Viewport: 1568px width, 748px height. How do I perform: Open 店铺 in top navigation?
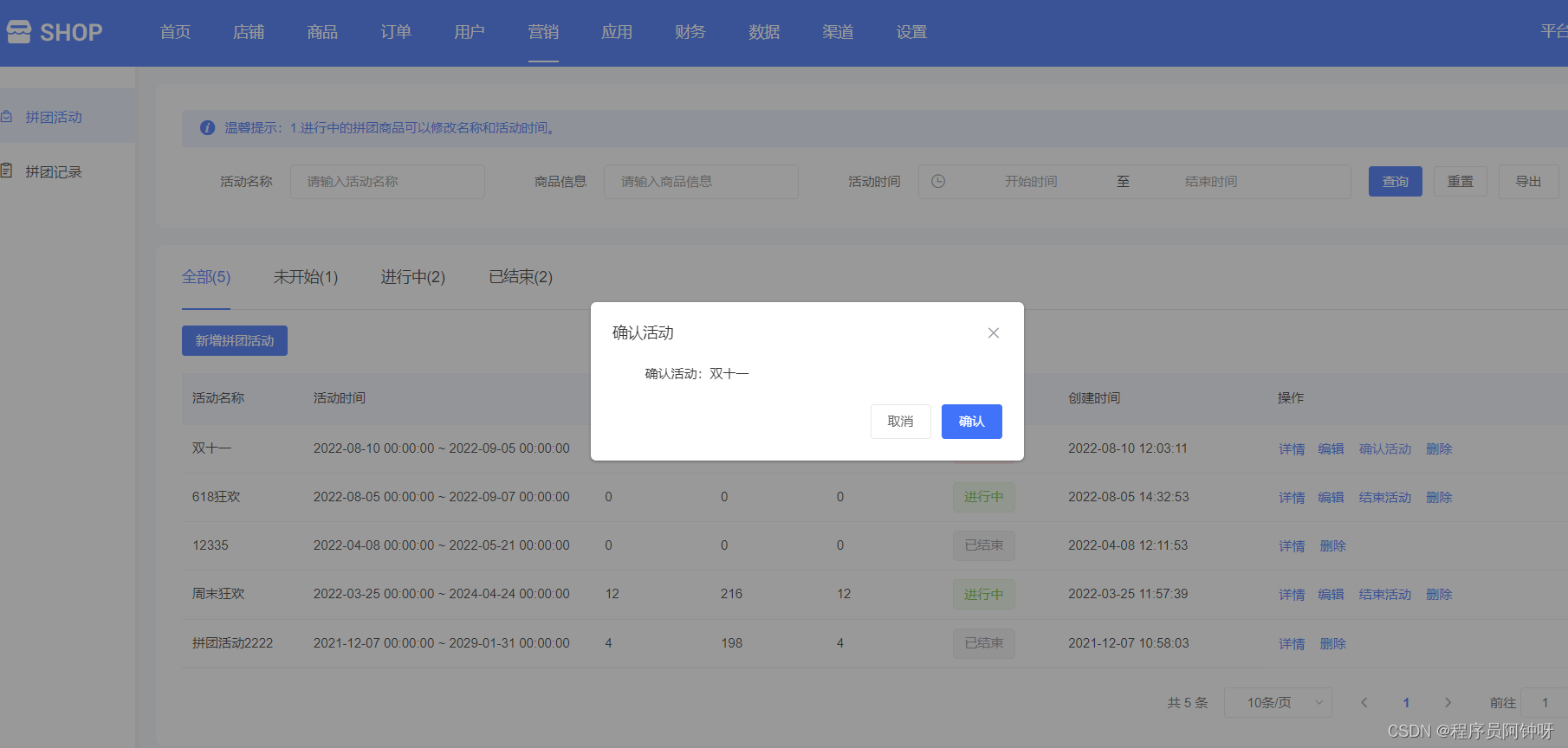coord(249,32)
